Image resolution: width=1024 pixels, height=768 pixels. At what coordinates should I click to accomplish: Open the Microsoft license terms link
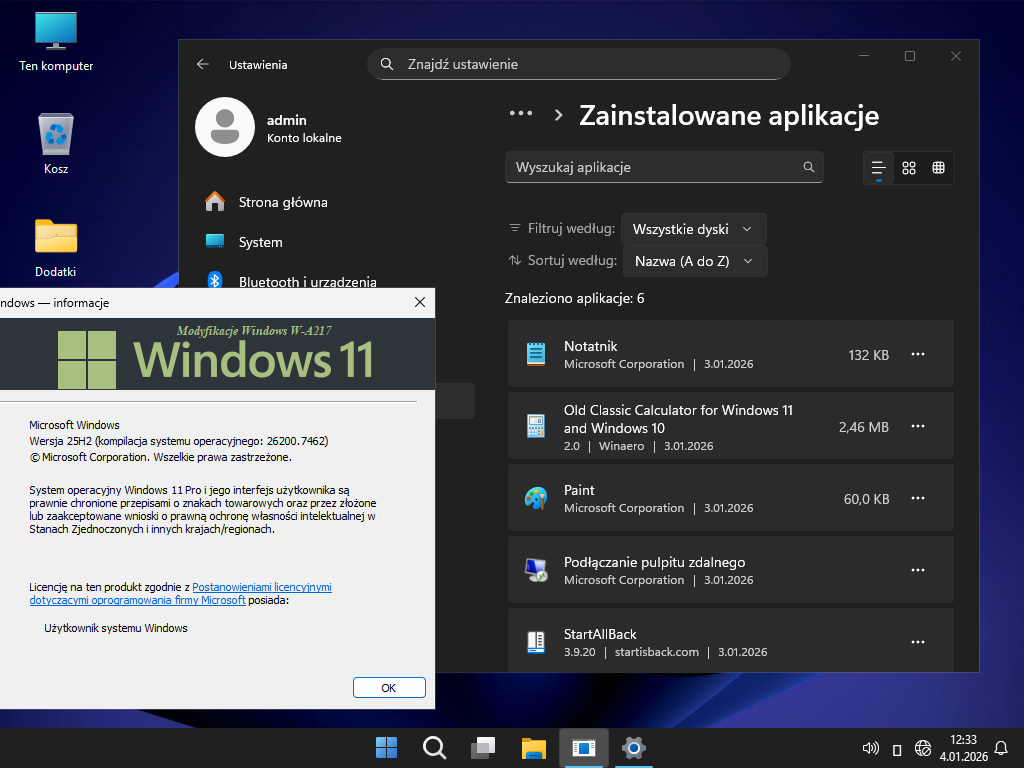261,587
